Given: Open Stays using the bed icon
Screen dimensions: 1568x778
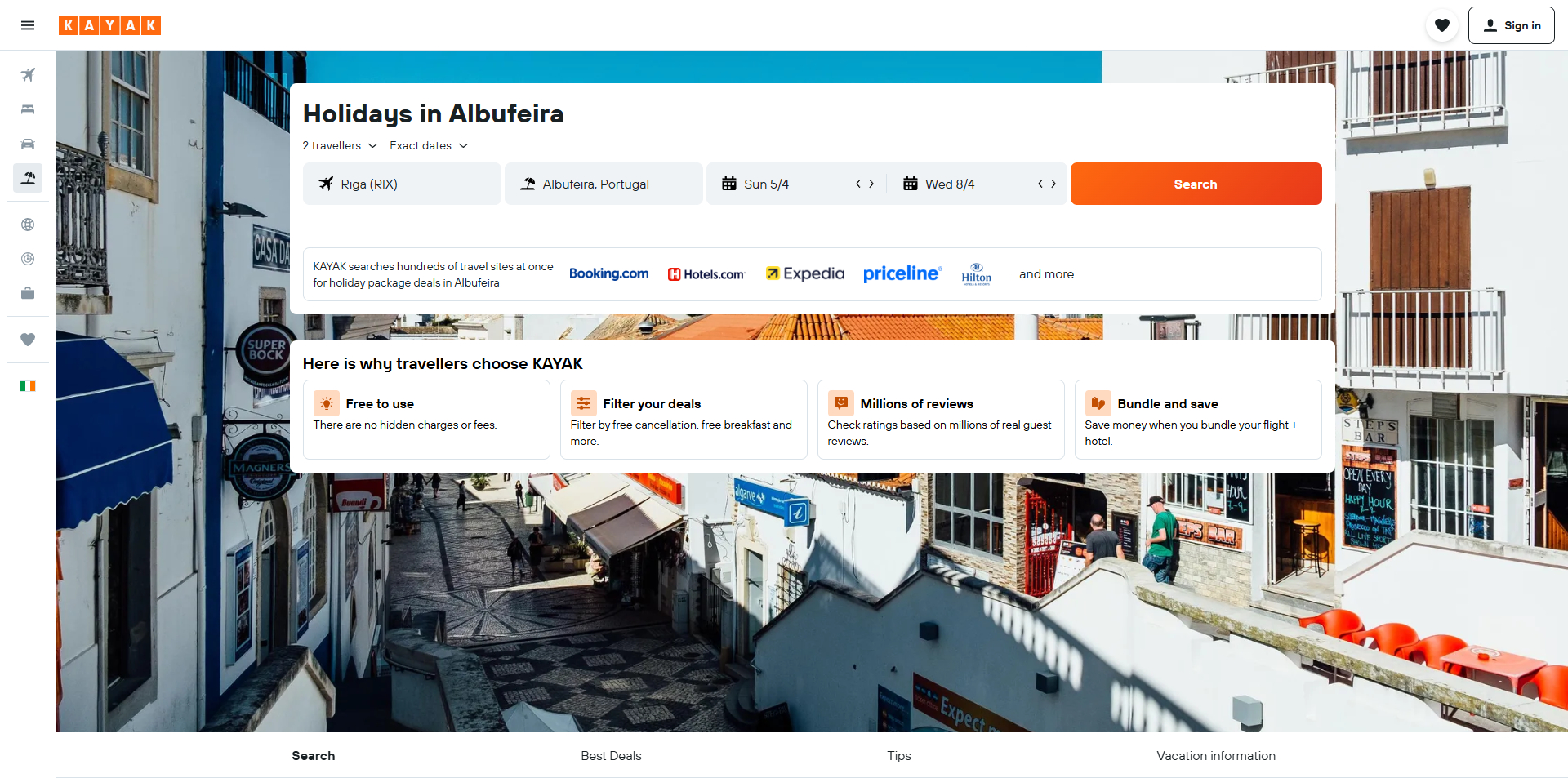Looking at the screenshot, I should coord(28,109).
